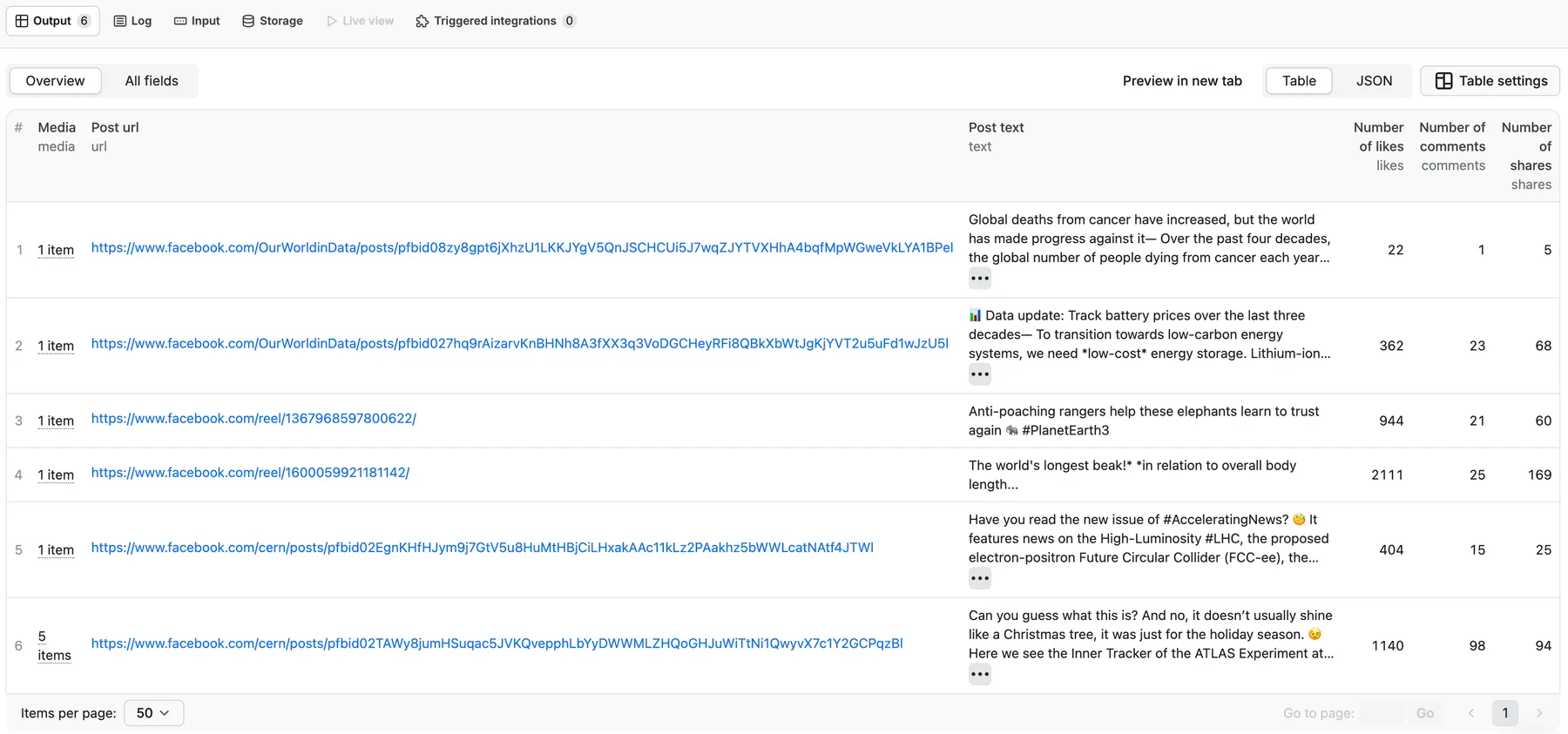Click the Storage database icon
Viewport: 1568px width, 734px height.
click(248, 21)
